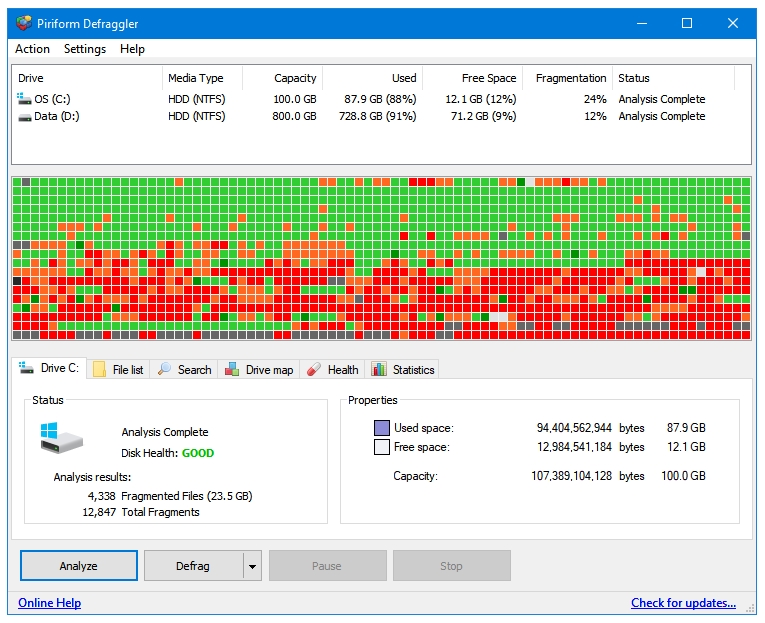Click the File list folder icon
The width and height of the screenshot is (765, 623).
click(100, 369)
